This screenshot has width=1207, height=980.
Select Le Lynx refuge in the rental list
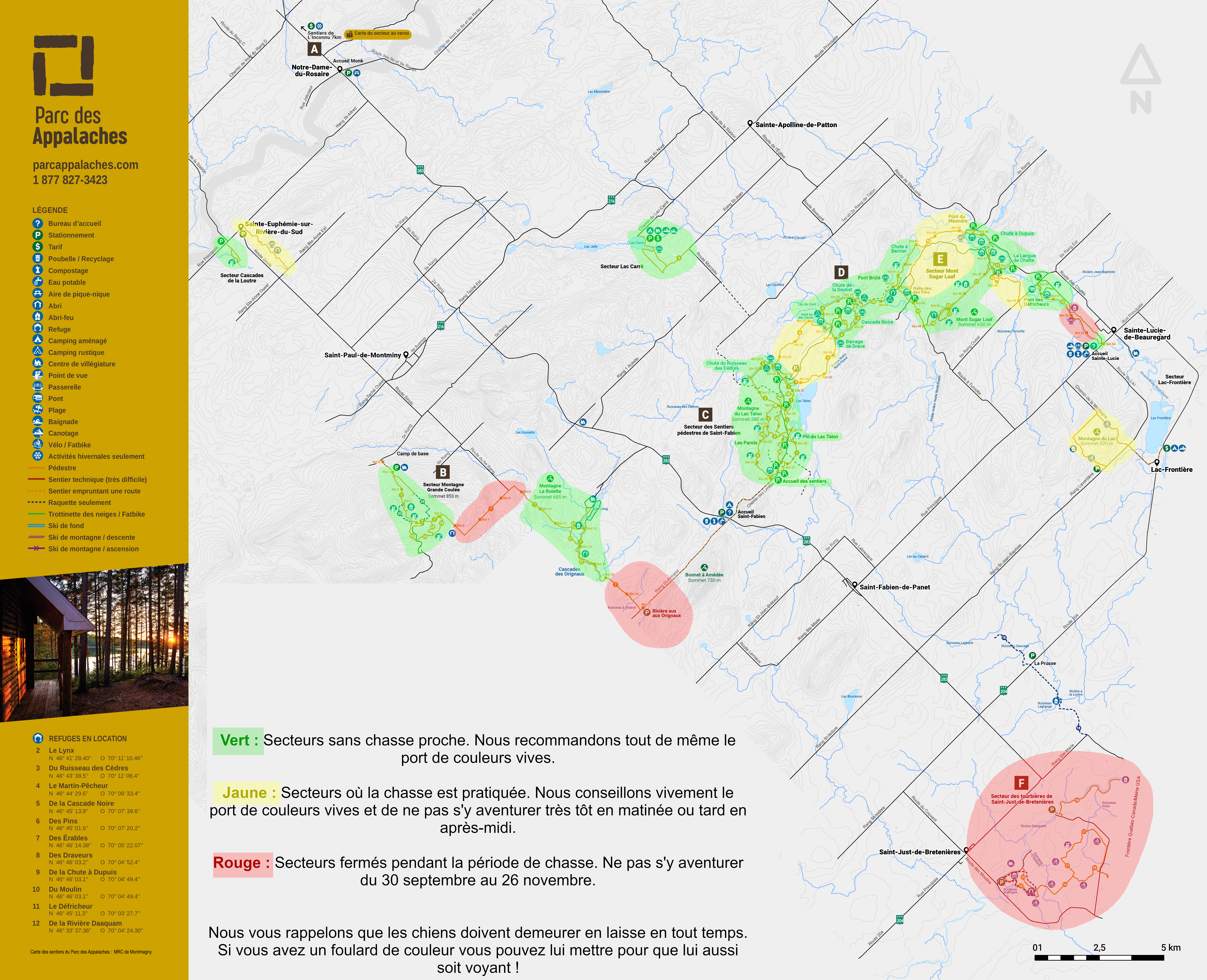tap(62, 750)
